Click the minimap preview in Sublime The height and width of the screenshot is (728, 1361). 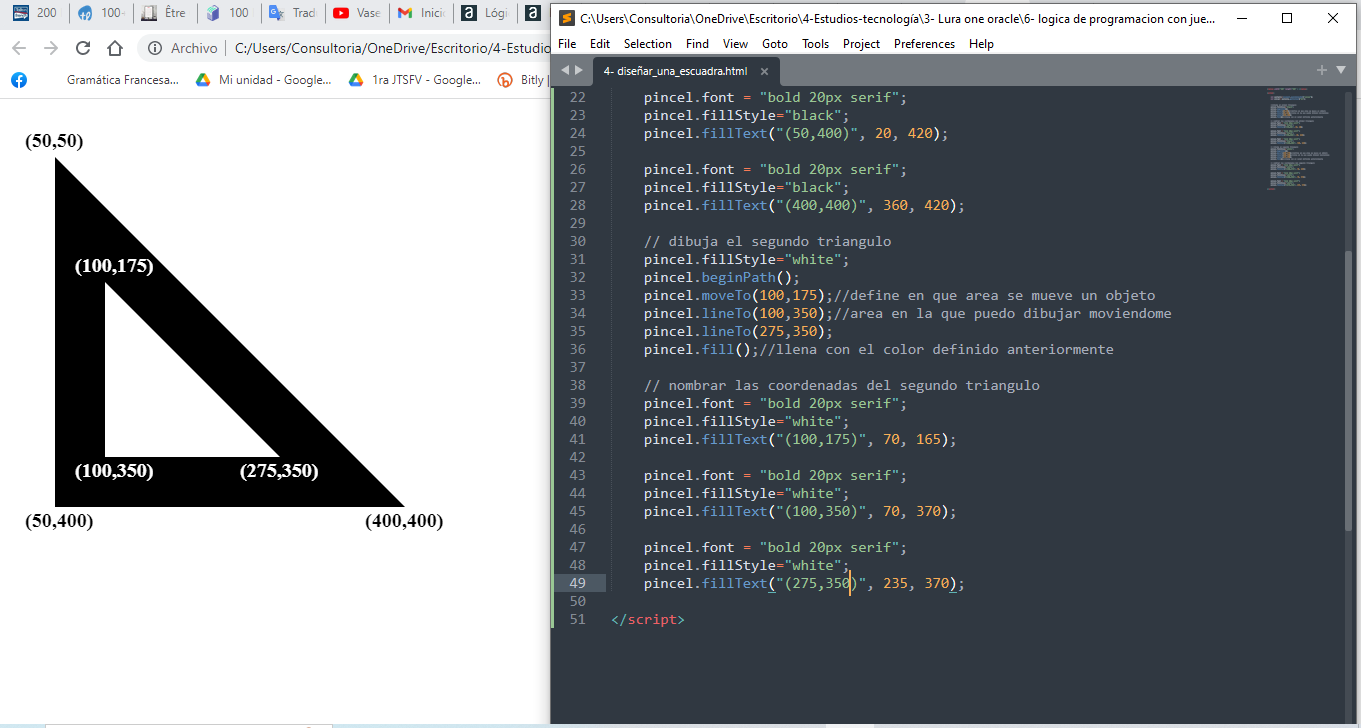[x=1301, y=140]
